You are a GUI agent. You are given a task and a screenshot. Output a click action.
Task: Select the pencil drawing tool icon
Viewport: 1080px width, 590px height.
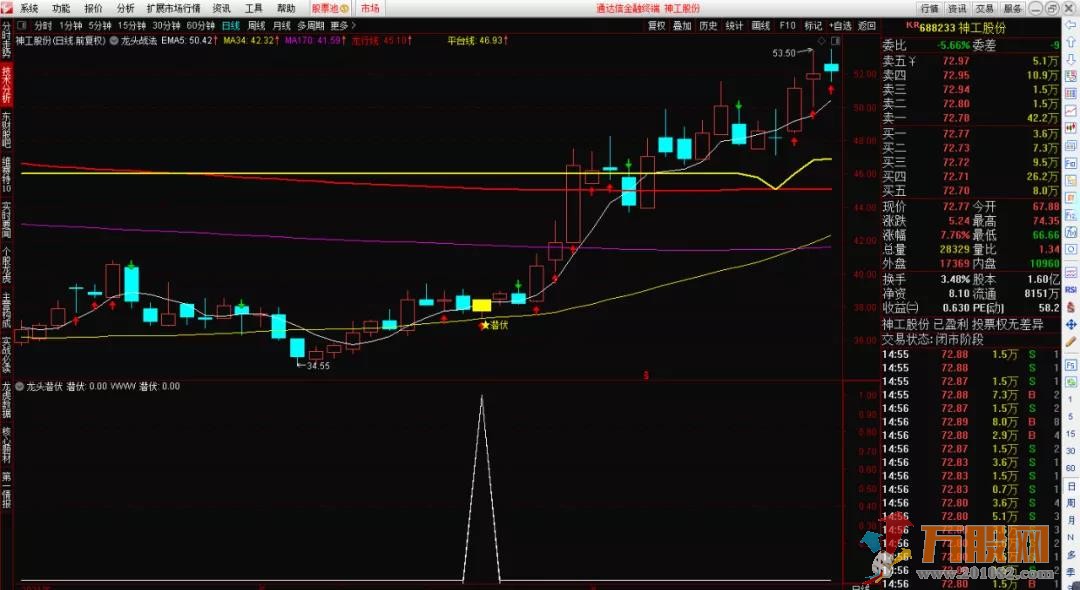tap(1071, 342)
